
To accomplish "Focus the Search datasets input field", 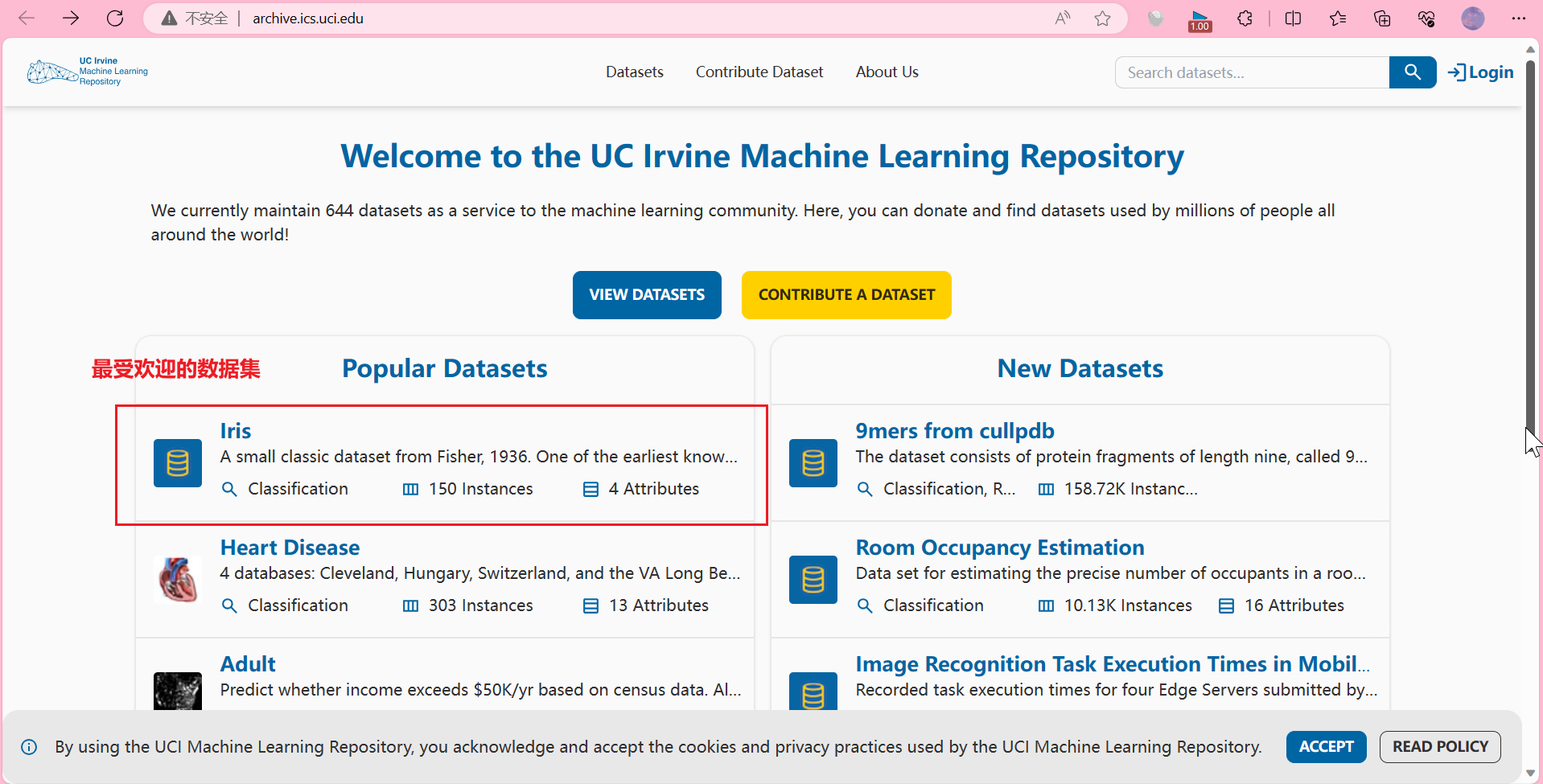I will 1252,72.
